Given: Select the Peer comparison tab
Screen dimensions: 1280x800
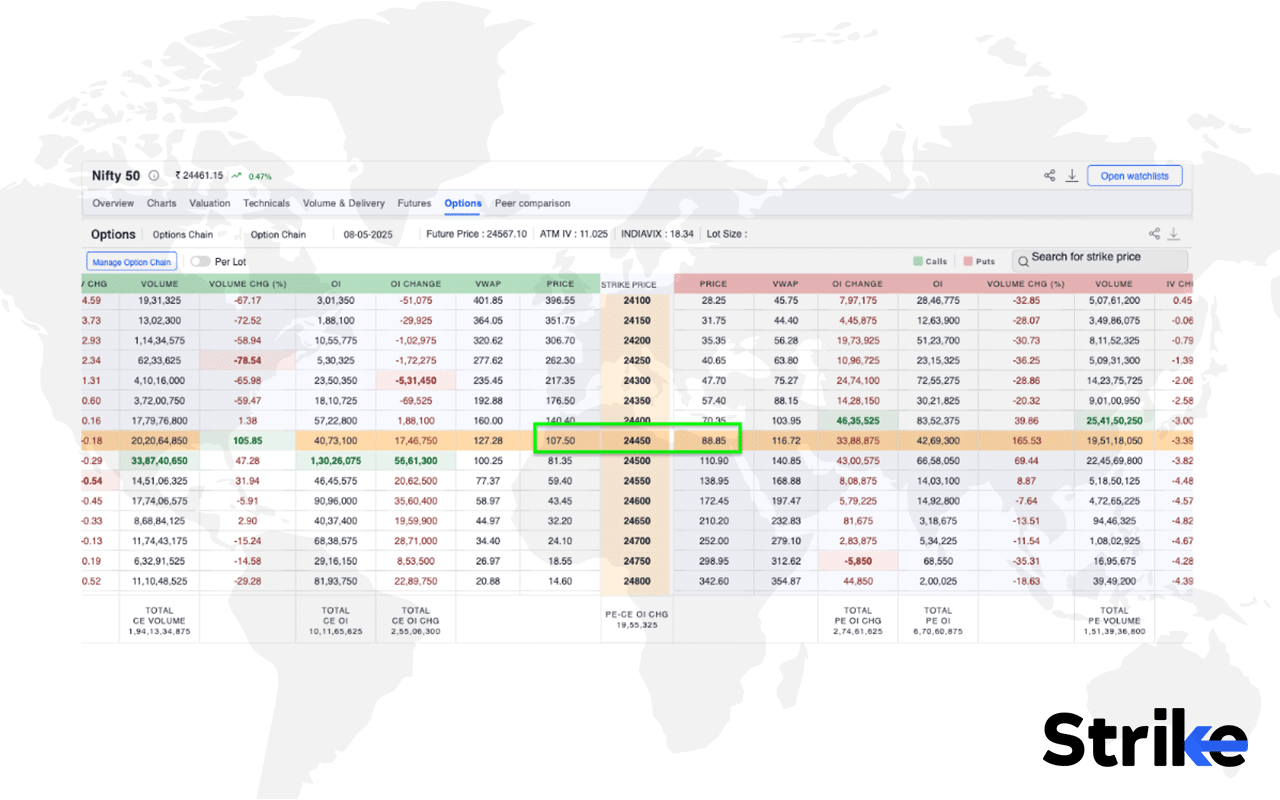Looking at the screenshot, I should [x=532, y=203].
